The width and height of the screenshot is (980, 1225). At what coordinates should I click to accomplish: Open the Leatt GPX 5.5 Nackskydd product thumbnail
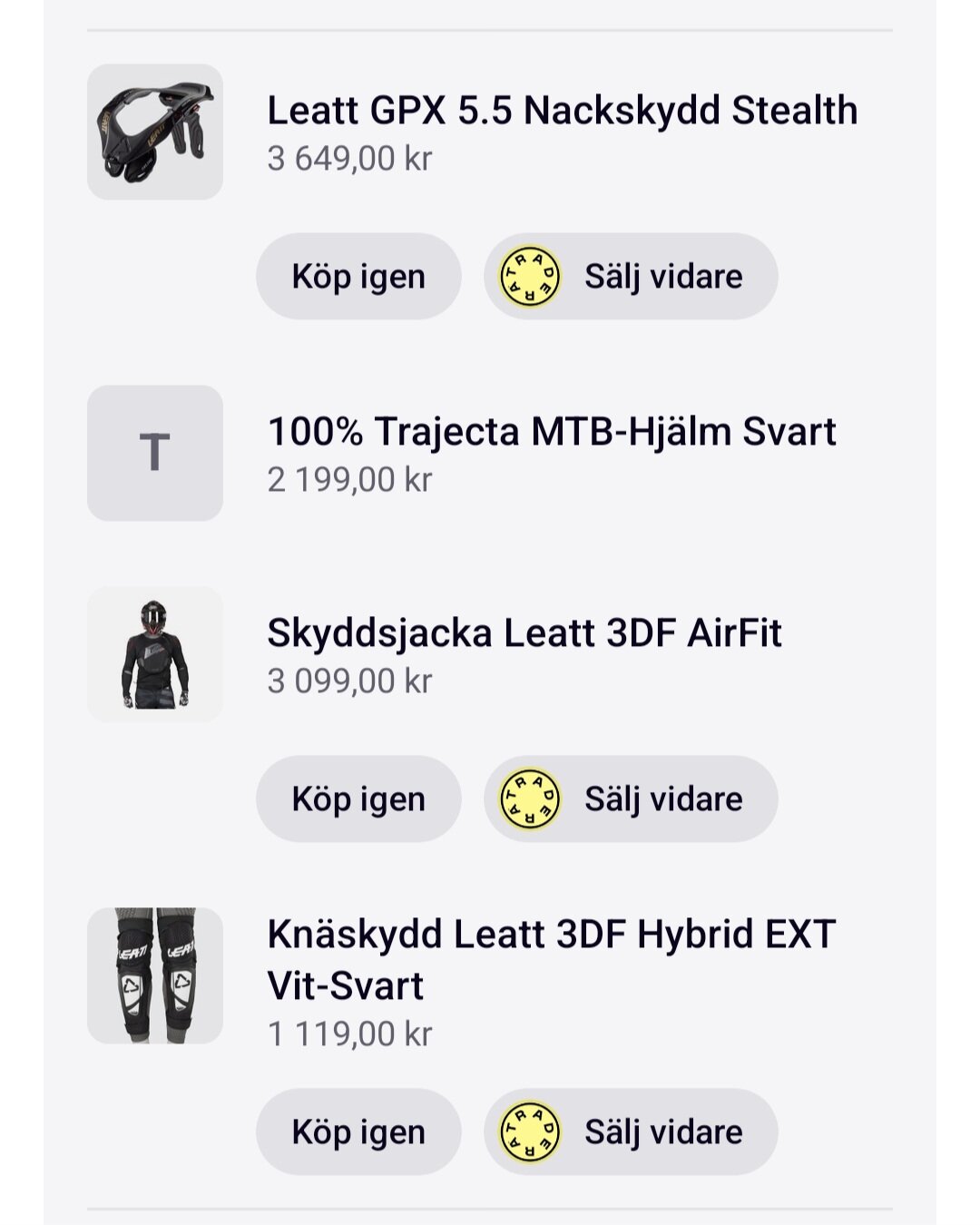pos(155,132)
